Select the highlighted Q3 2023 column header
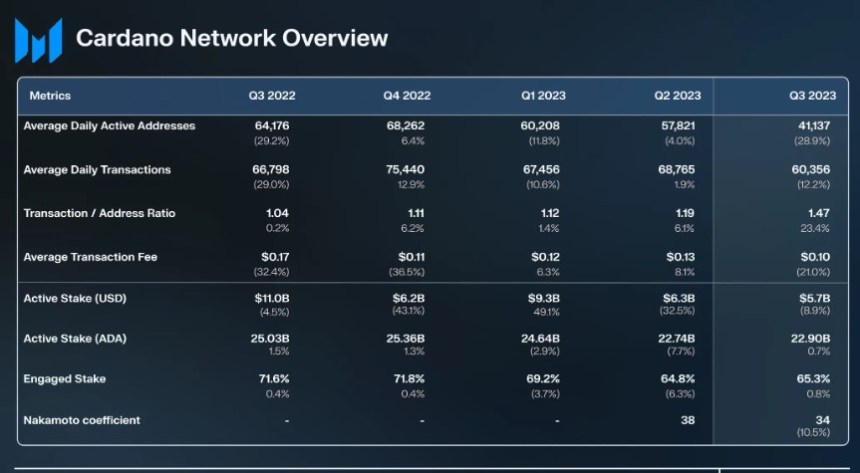Screen dimensions: 860x473 coord(812,96)
